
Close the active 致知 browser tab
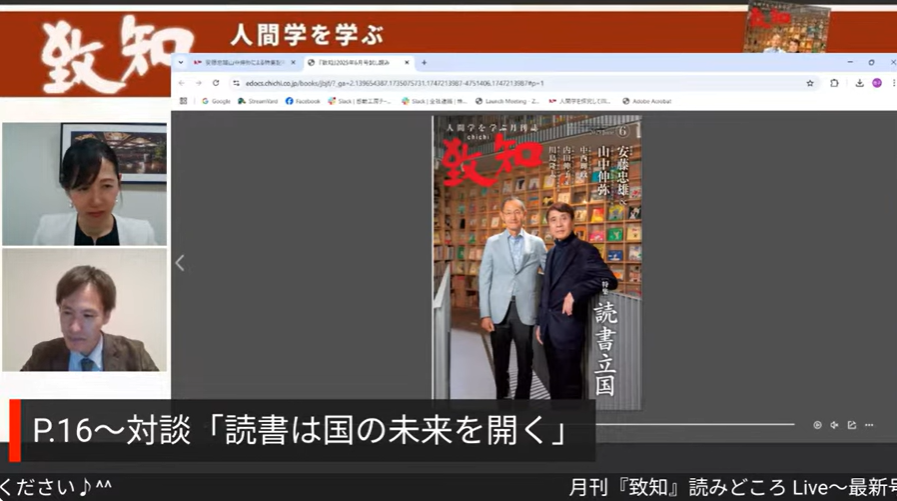point(407,62)
